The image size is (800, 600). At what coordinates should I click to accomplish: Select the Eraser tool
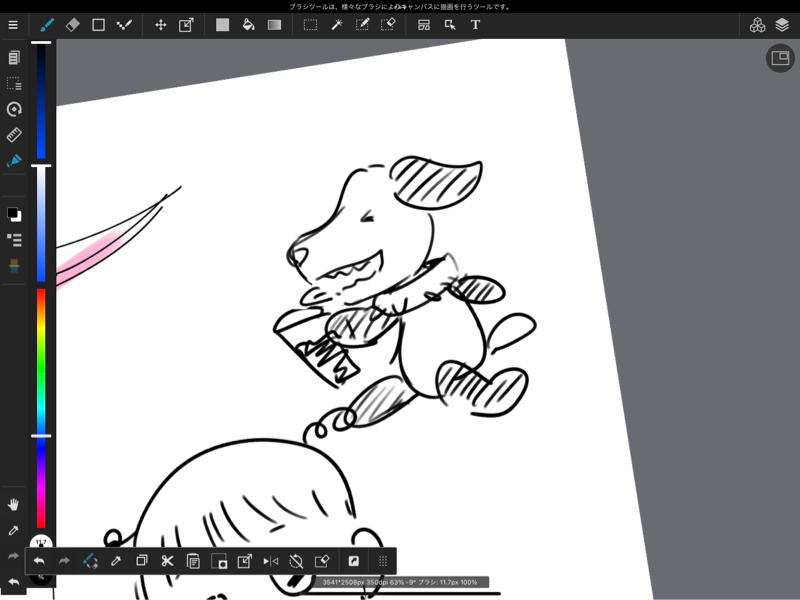[x=72, y=24]
